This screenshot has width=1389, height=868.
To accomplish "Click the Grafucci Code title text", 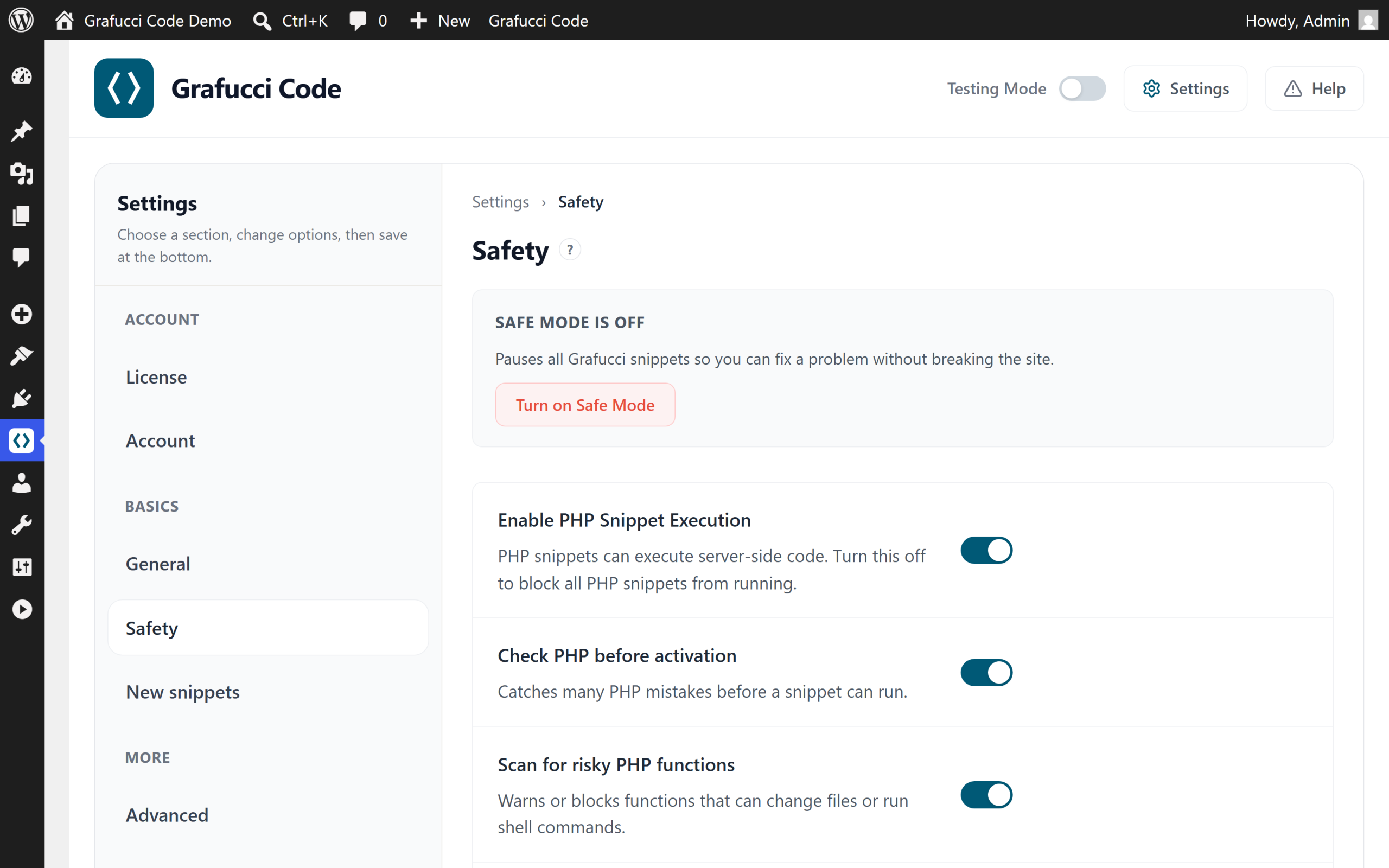I will 256,88.
